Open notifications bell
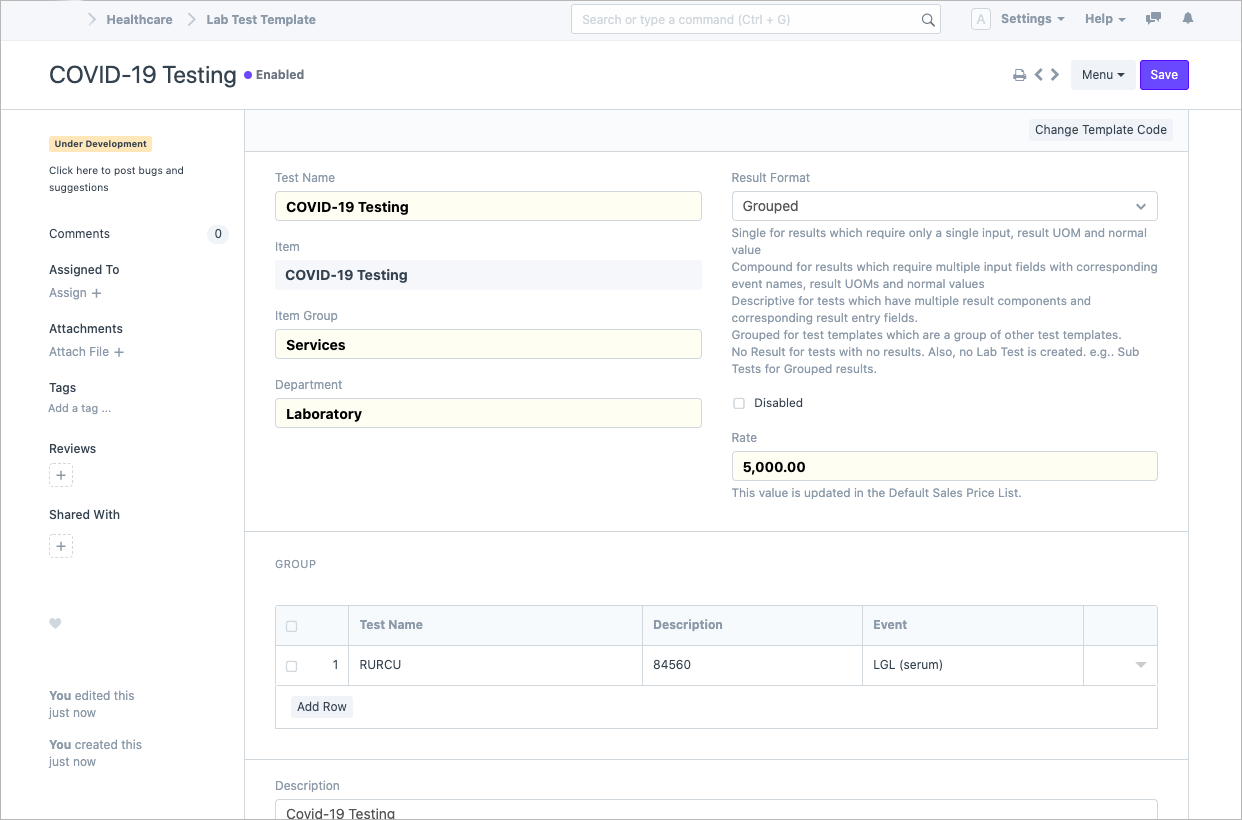Screen dimensions: 1242x820 click(1188, 19)
